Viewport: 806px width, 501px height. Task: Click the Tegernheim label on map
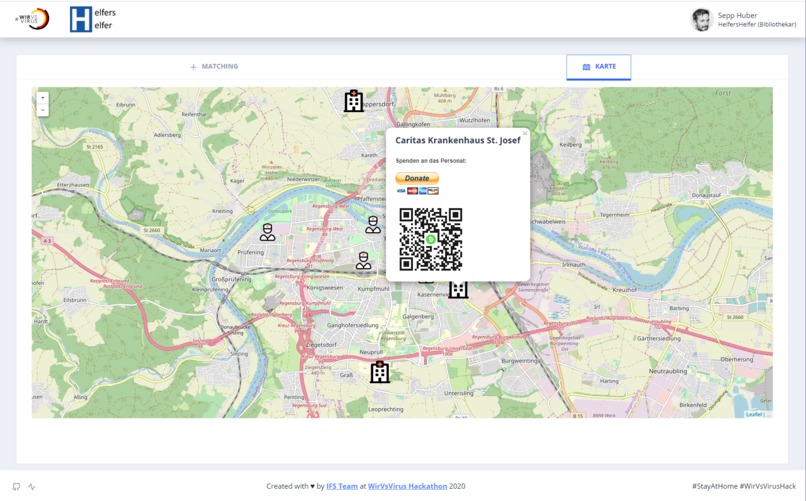tap(615, 215)
